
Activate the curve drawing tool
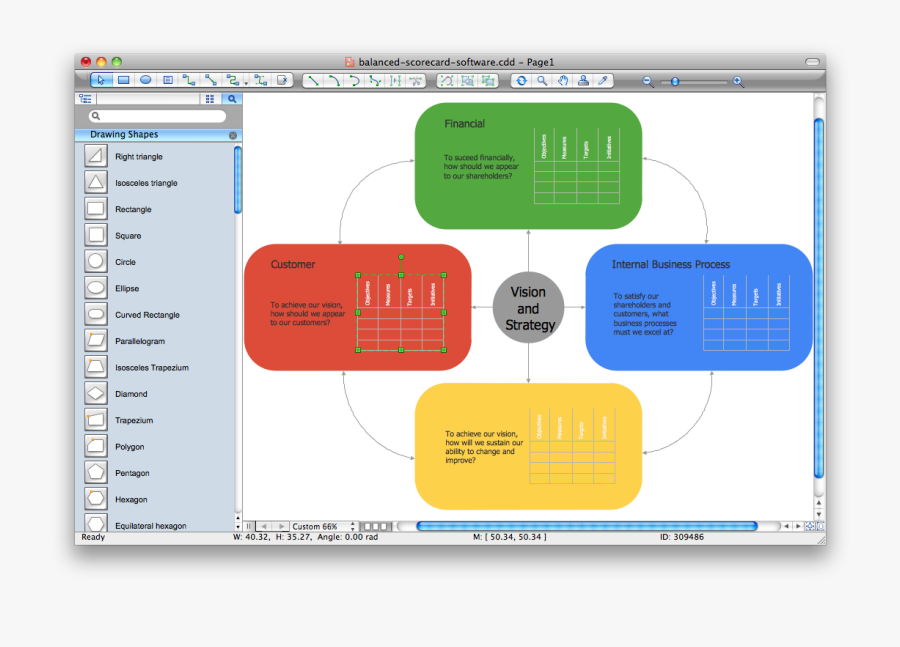(x=355, y=81)
